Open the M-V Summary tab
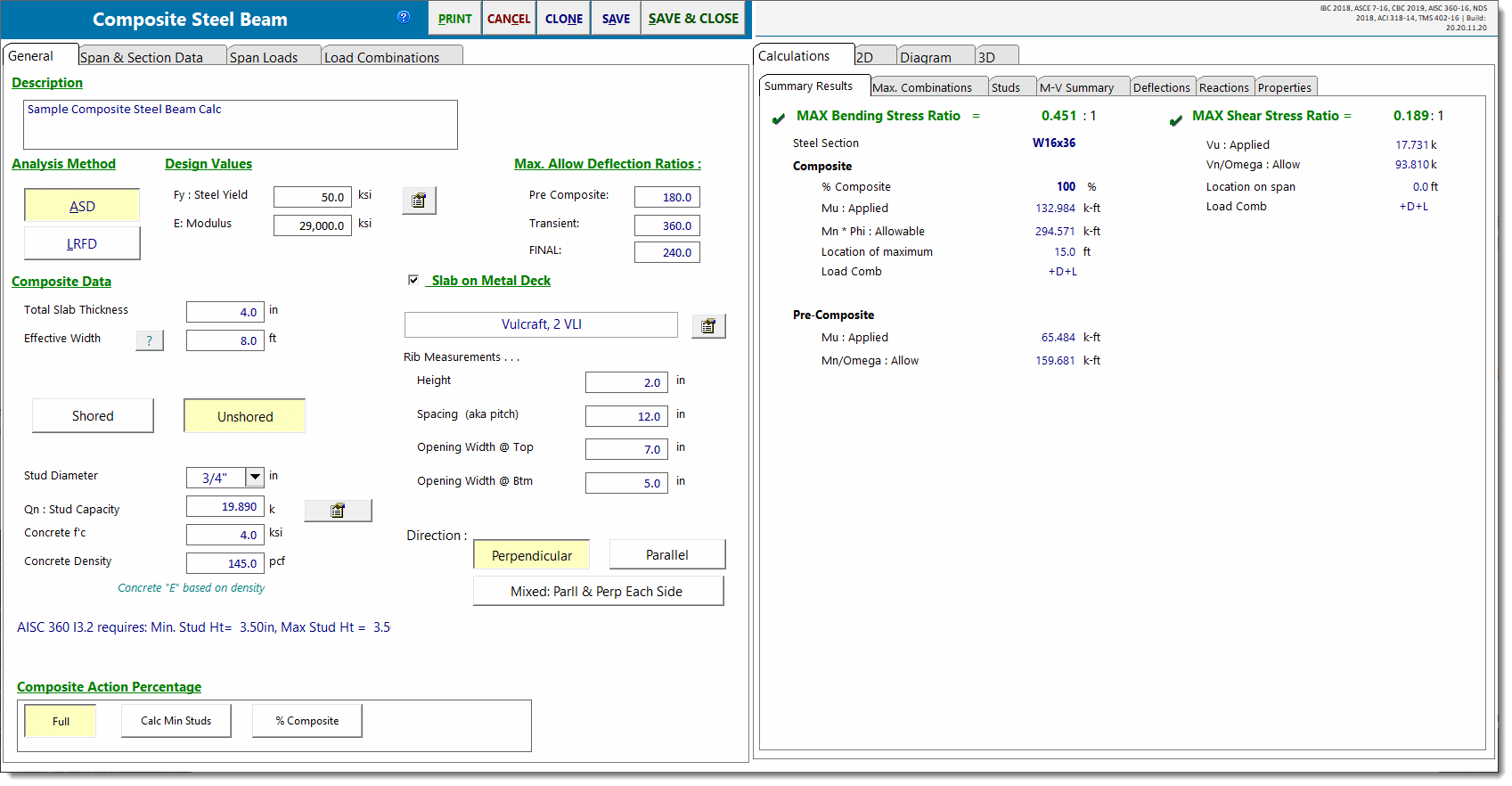This screenshot has width=1512, height=786. point(1076,87)
